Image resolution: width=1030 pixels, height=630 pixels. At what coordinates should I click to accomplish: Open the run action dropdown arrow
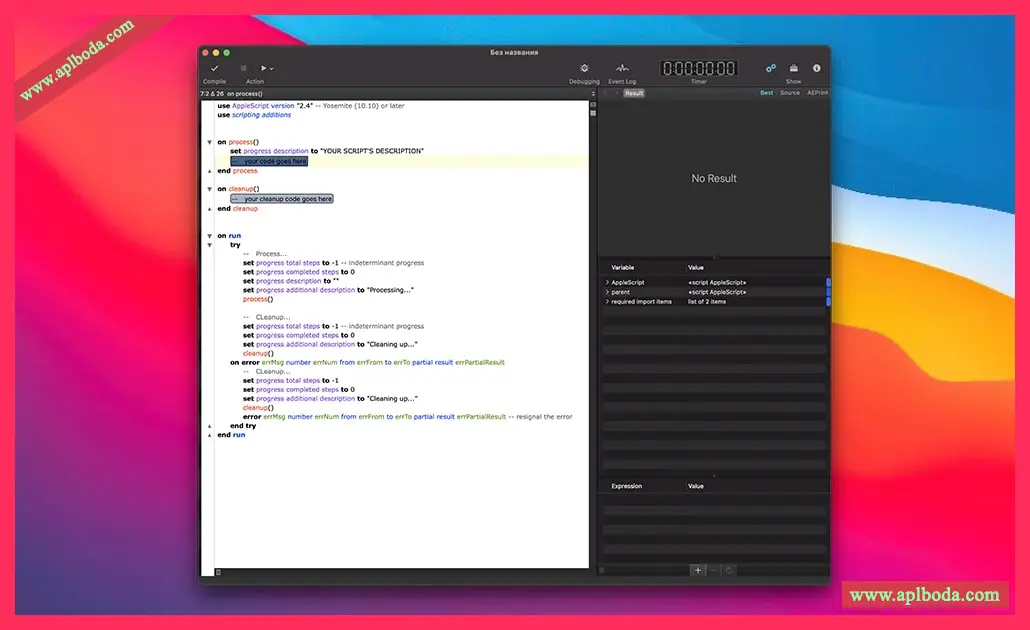coord(271,69)
